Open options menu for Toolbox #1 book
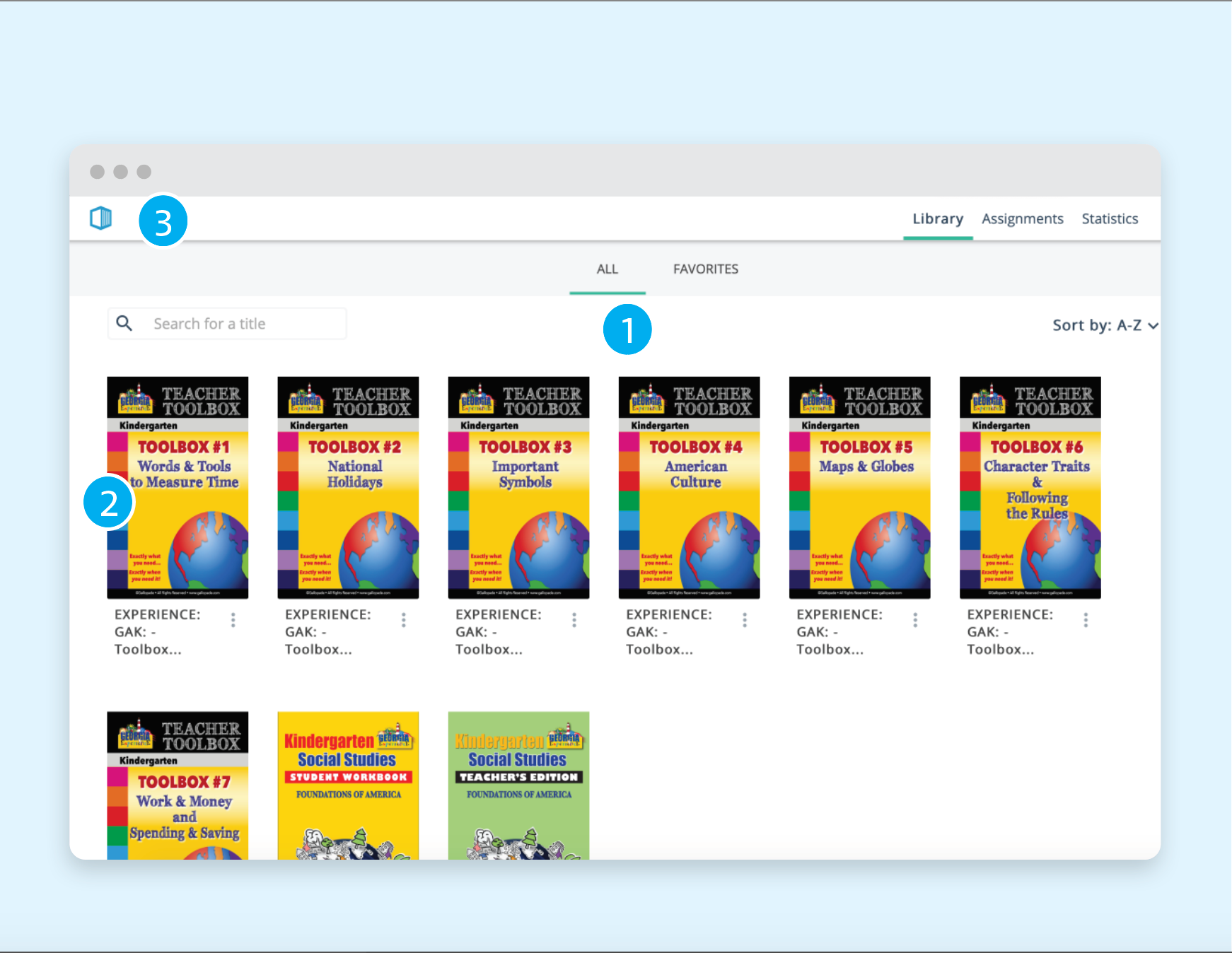Screen dimensions: 1232x953 coord(233,620)
